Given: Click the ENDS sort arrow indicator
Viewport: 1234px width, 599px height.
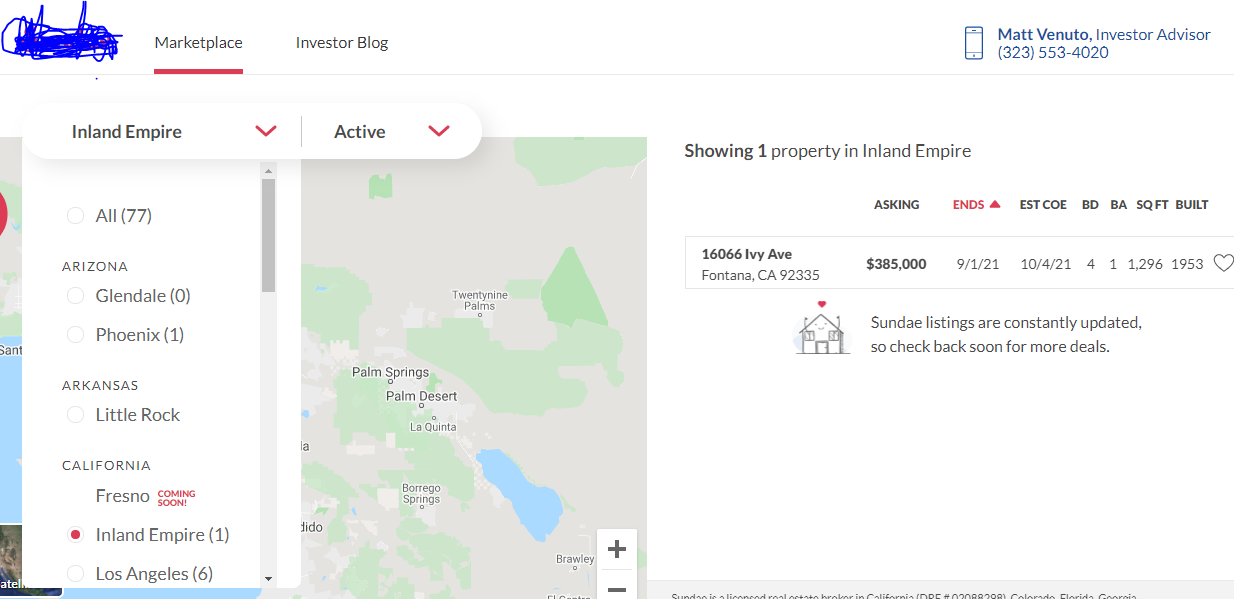Looking at the screenshot, I should coord(994,204).
